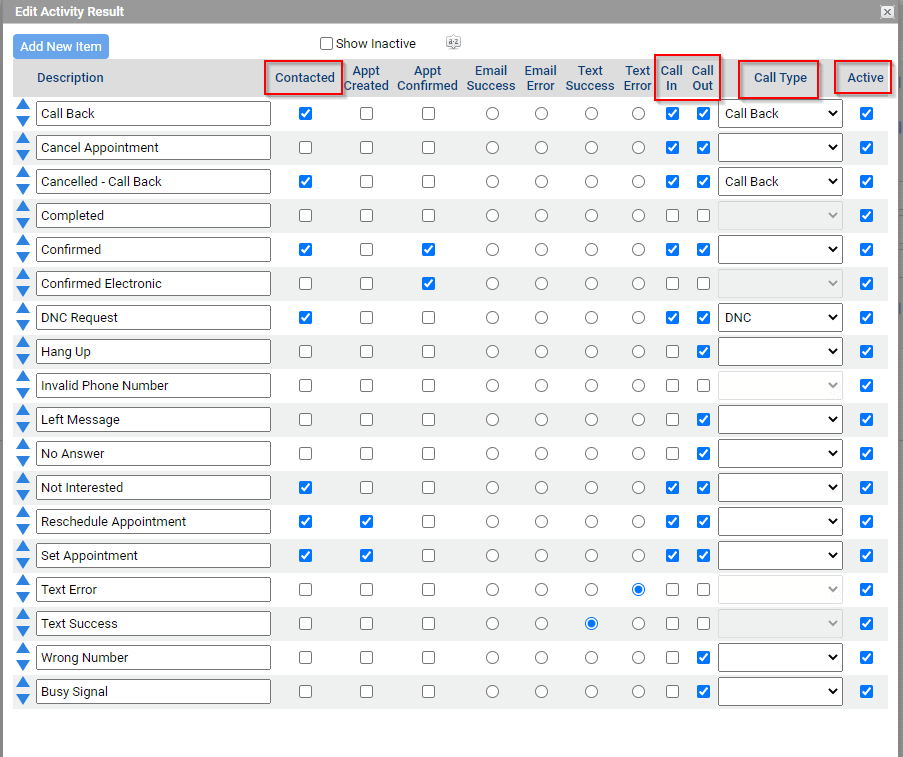Click the Active column header

(865, 78)
